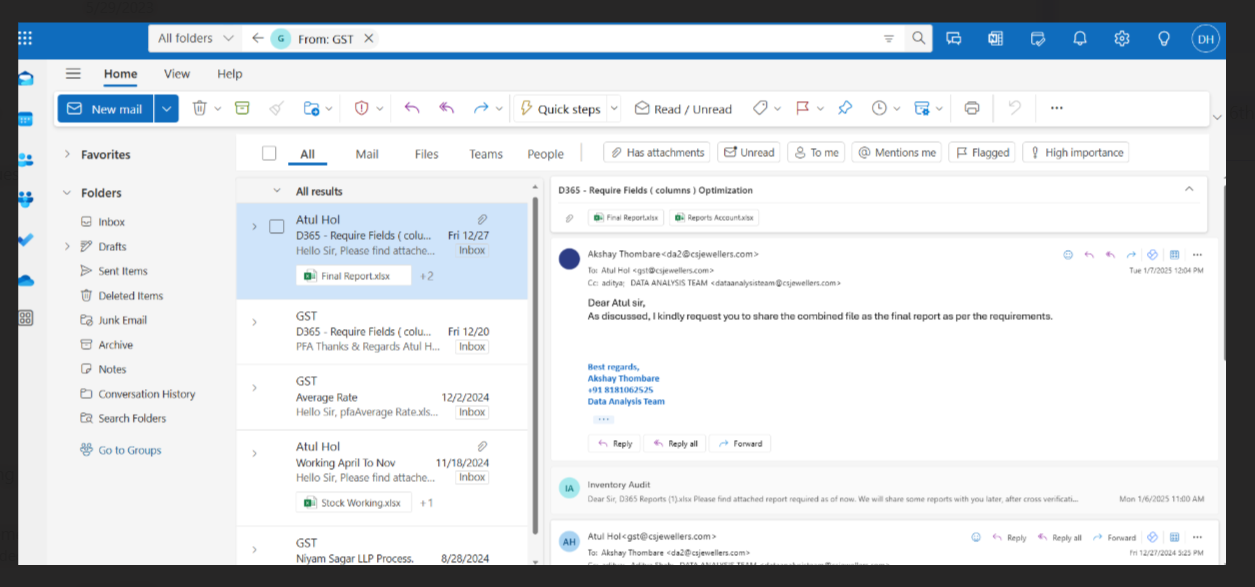The image size is (1255, 587).
Task: Open the All folders search scope dropdown
Action: (197, 38)
